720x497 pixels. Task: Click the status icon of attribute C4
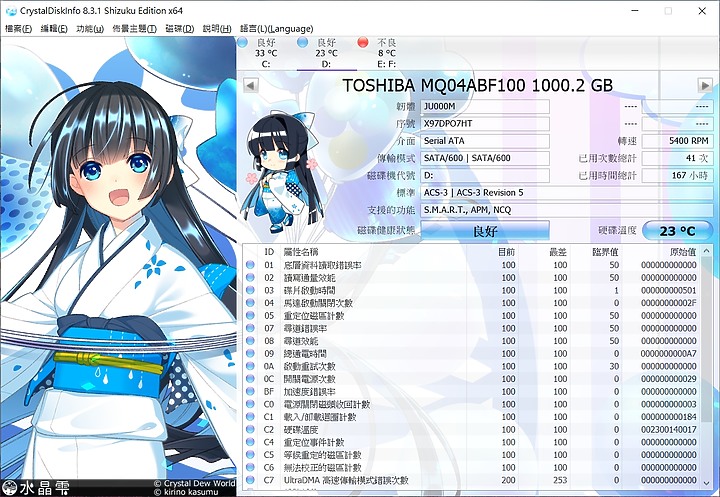[250, 442]
